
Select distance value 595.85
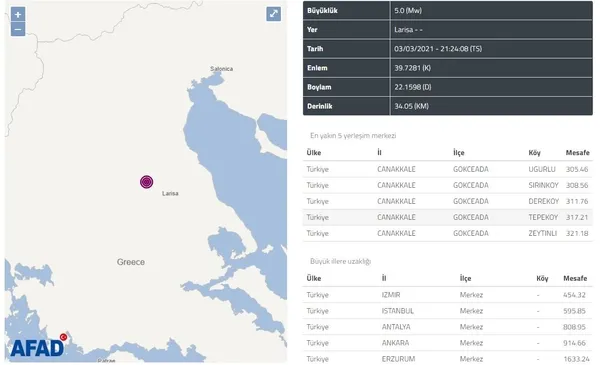[x=574, y=311]
